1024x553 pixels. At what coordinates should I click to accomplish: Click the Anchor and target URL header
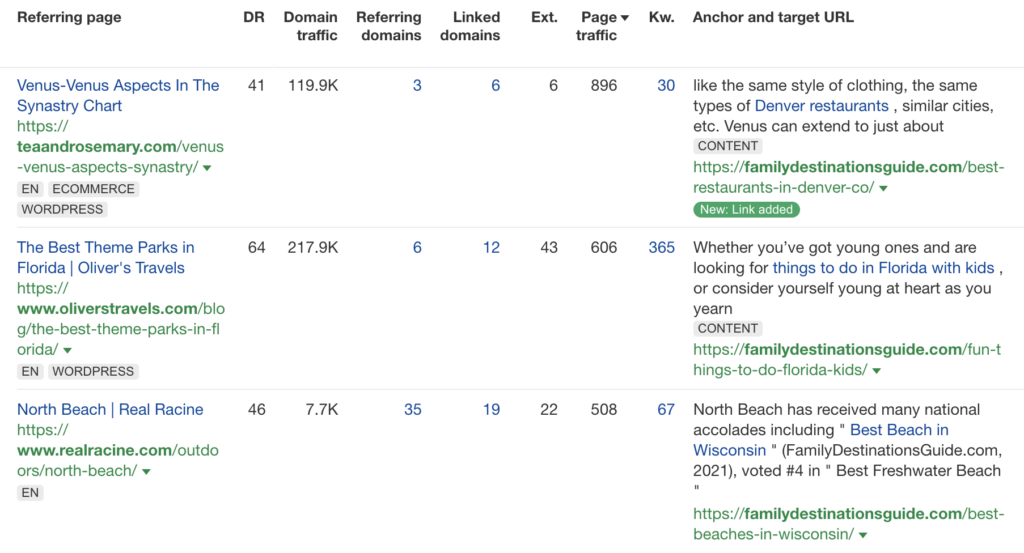(x=773, y=18)
